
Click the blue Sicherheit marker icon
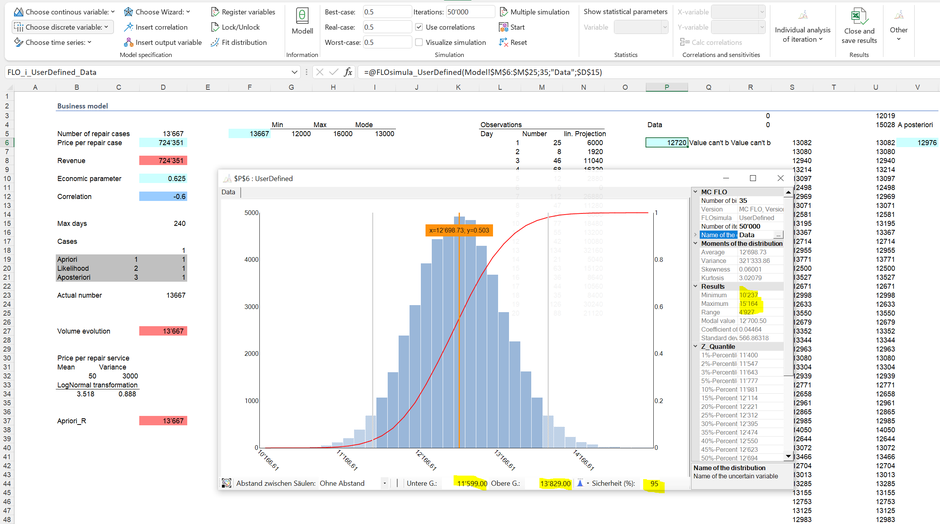pyautogui.click(x=580, y=483)
